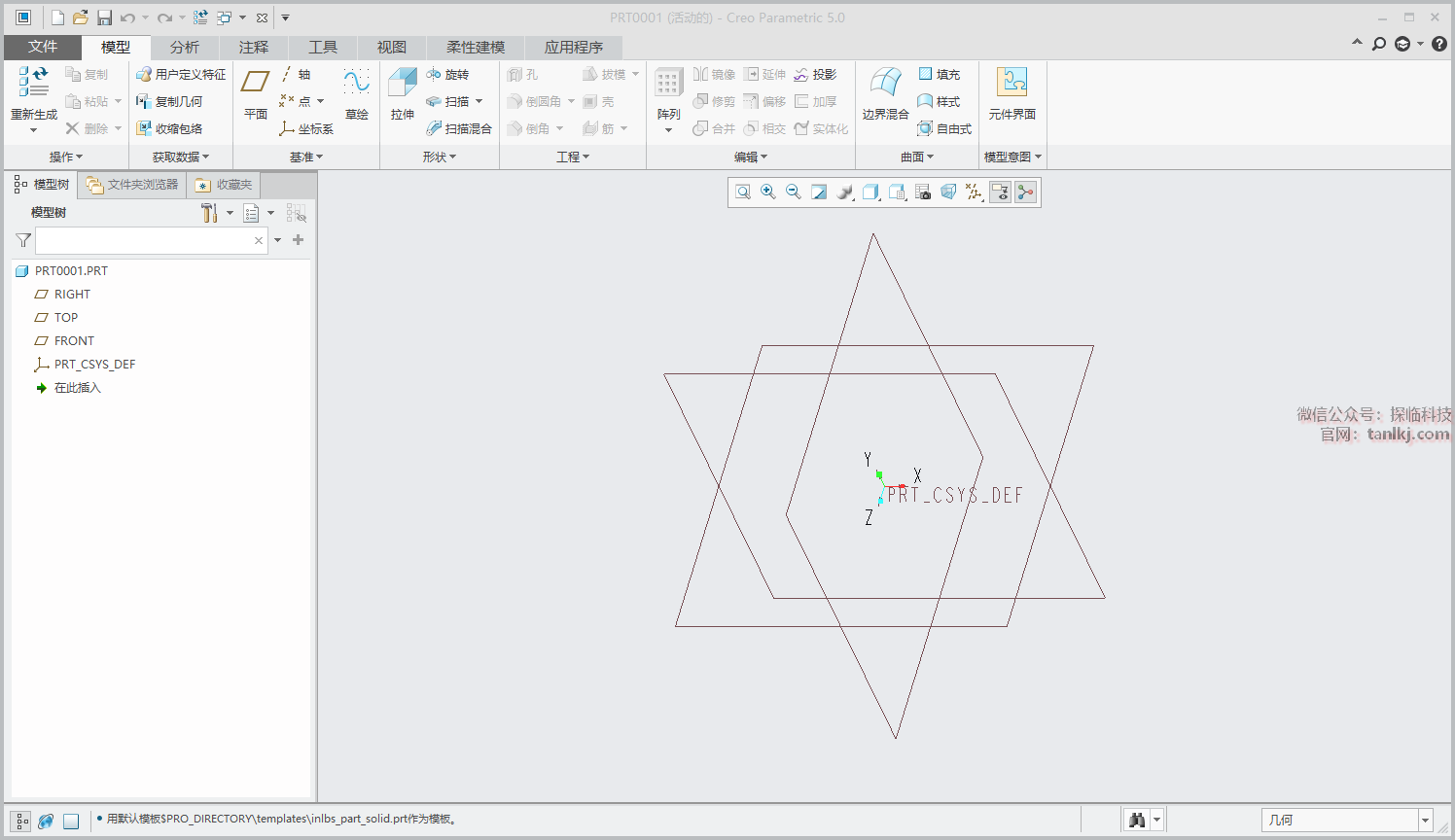Image resolution: width=1455 pixels, height=840 pixels.
Task: Click the Revolve (旋转) tool
Action: (448, 75)
